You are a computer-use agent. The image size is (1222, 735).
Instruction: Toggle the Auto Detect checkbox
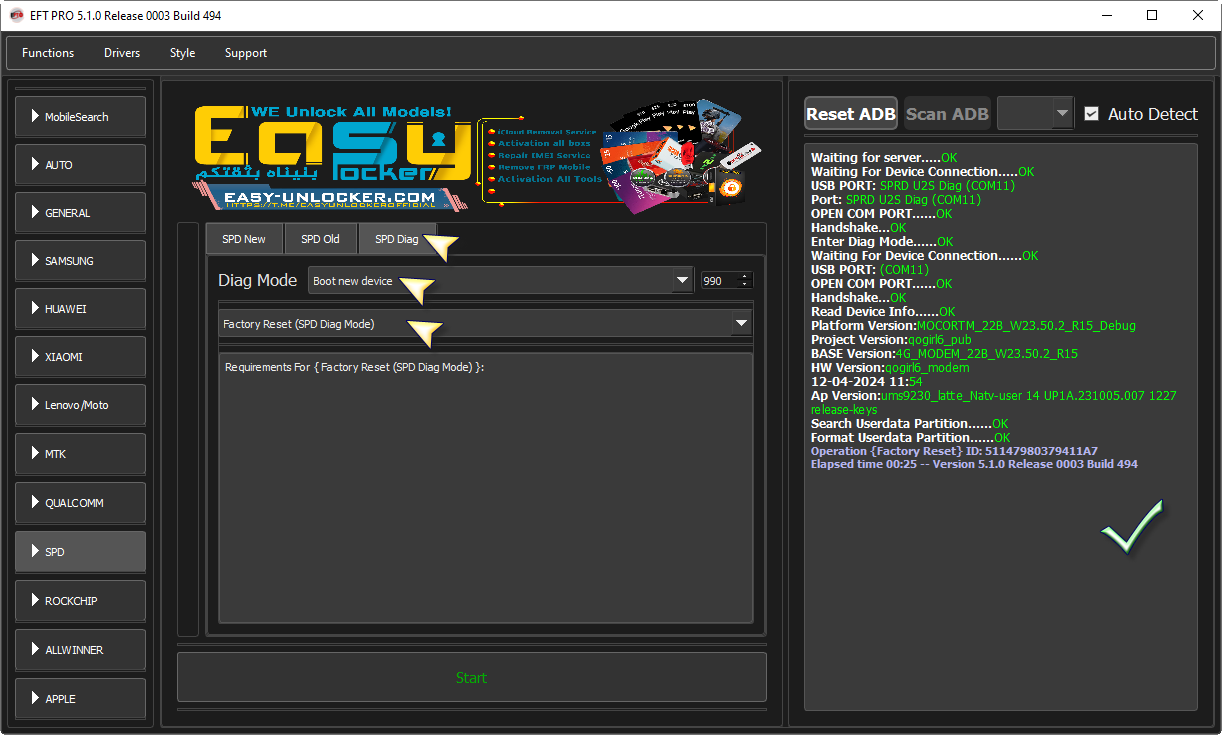[x=1091, y=114]
